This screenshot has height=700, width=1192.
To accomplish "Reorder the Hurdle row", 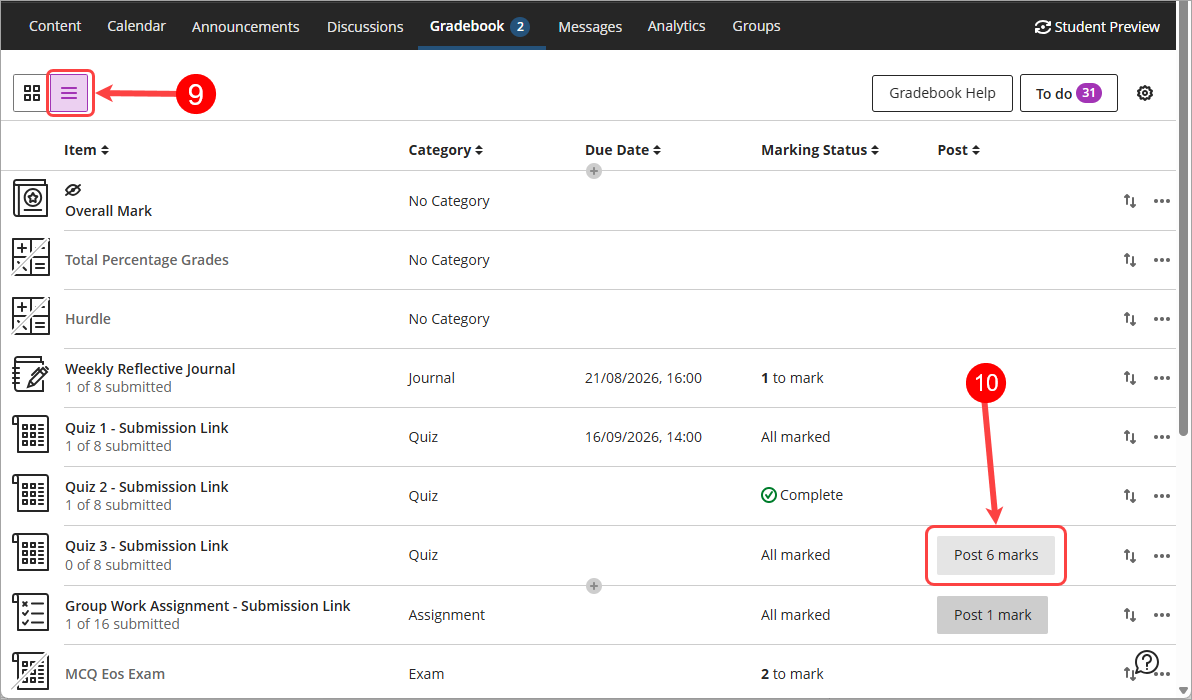I will 1130,319.
